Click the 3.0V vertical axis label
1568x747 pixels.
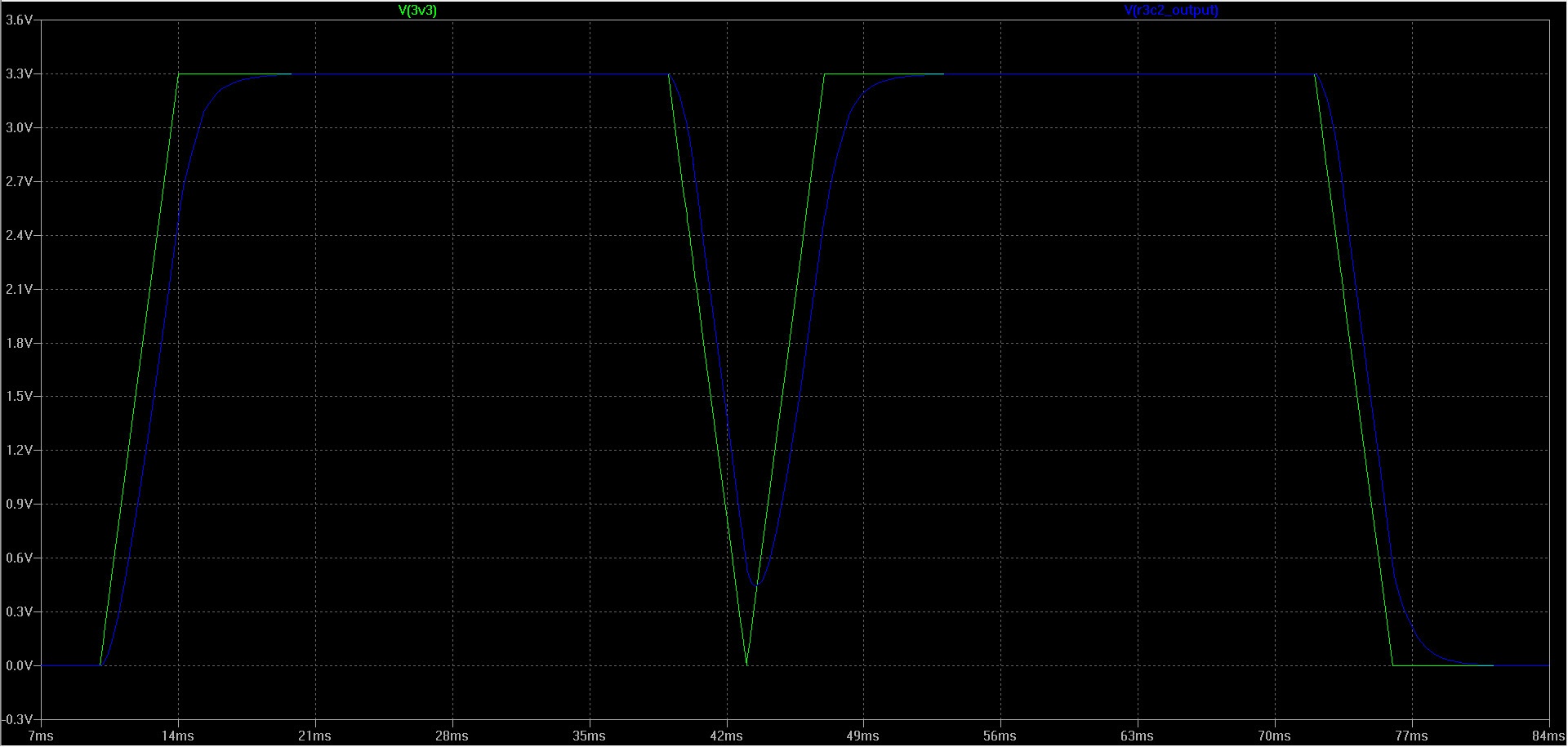click(x=19, y=128)
